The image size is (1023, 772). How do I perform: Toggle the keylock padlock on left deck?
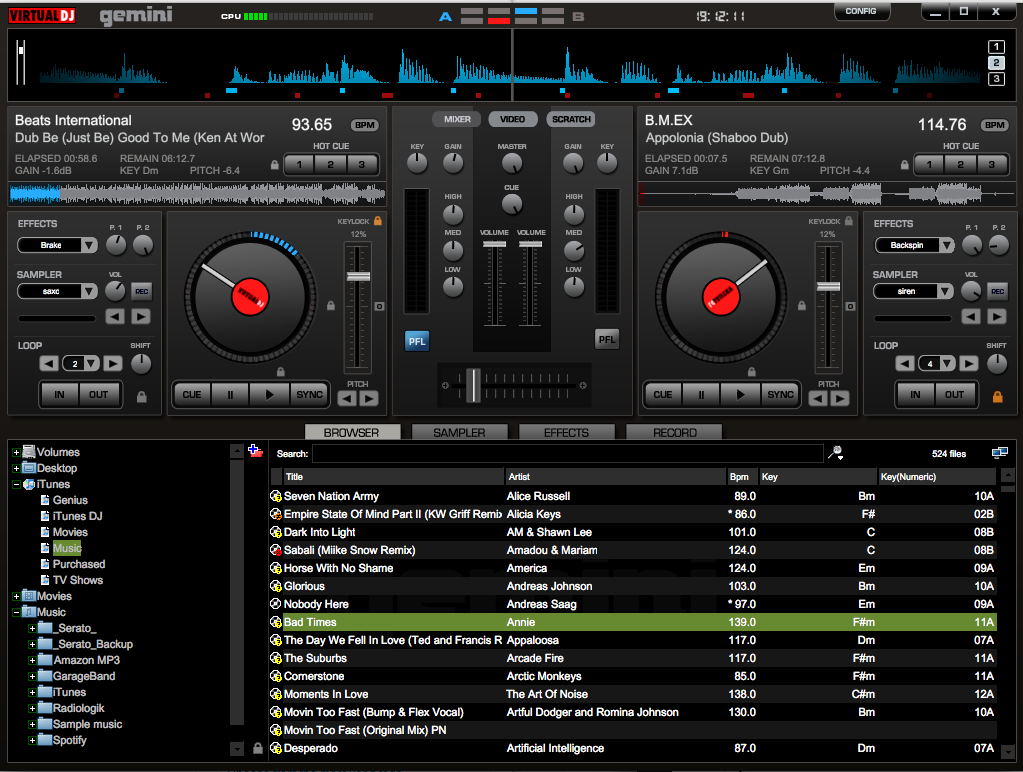tap(379, 221)
